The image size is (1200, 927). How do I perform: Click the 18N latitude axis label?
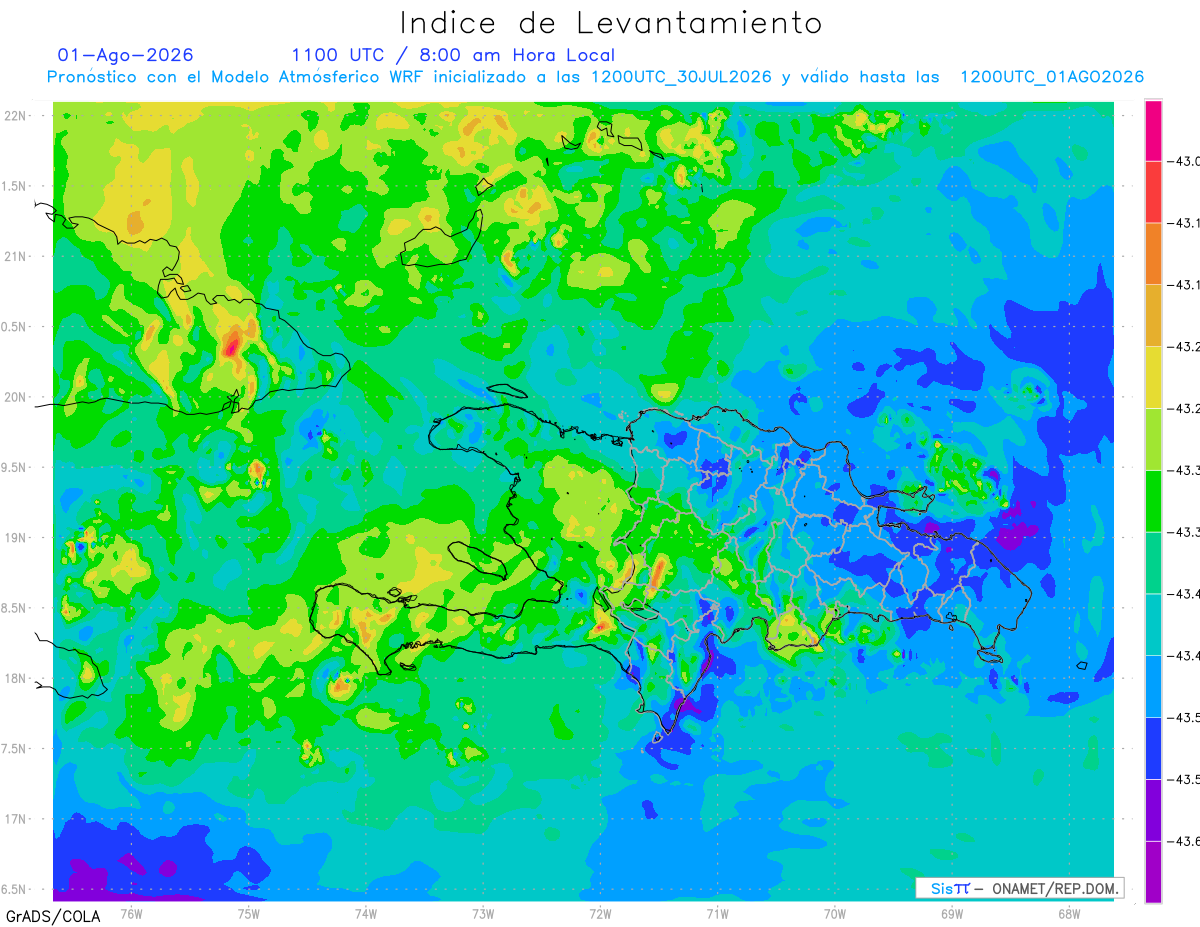click(x=17, y=678)
